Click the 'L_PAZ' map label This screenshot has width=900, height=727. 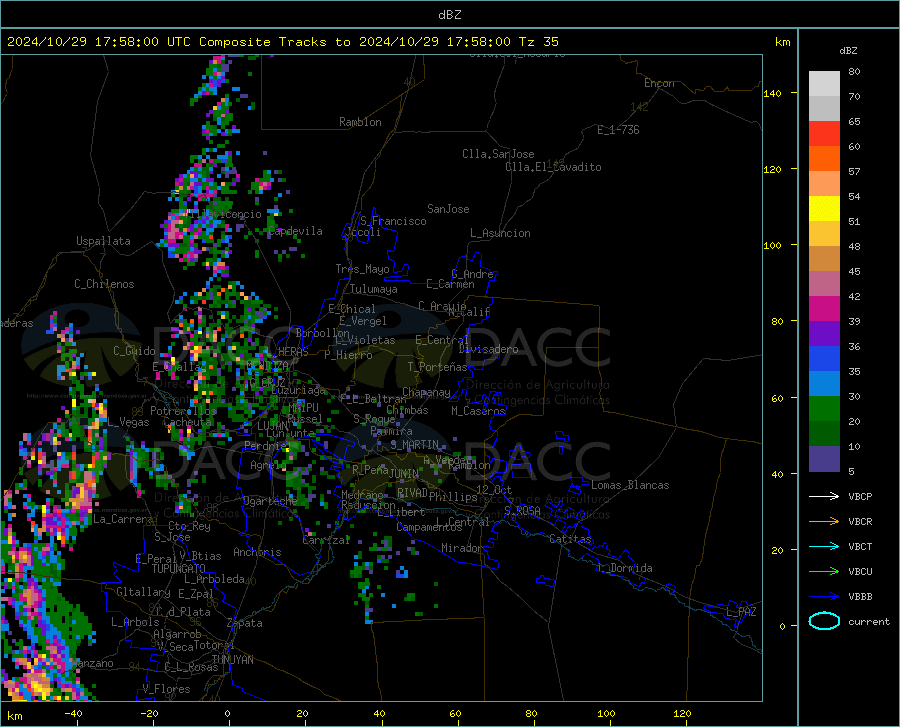[x=741, y=612]
